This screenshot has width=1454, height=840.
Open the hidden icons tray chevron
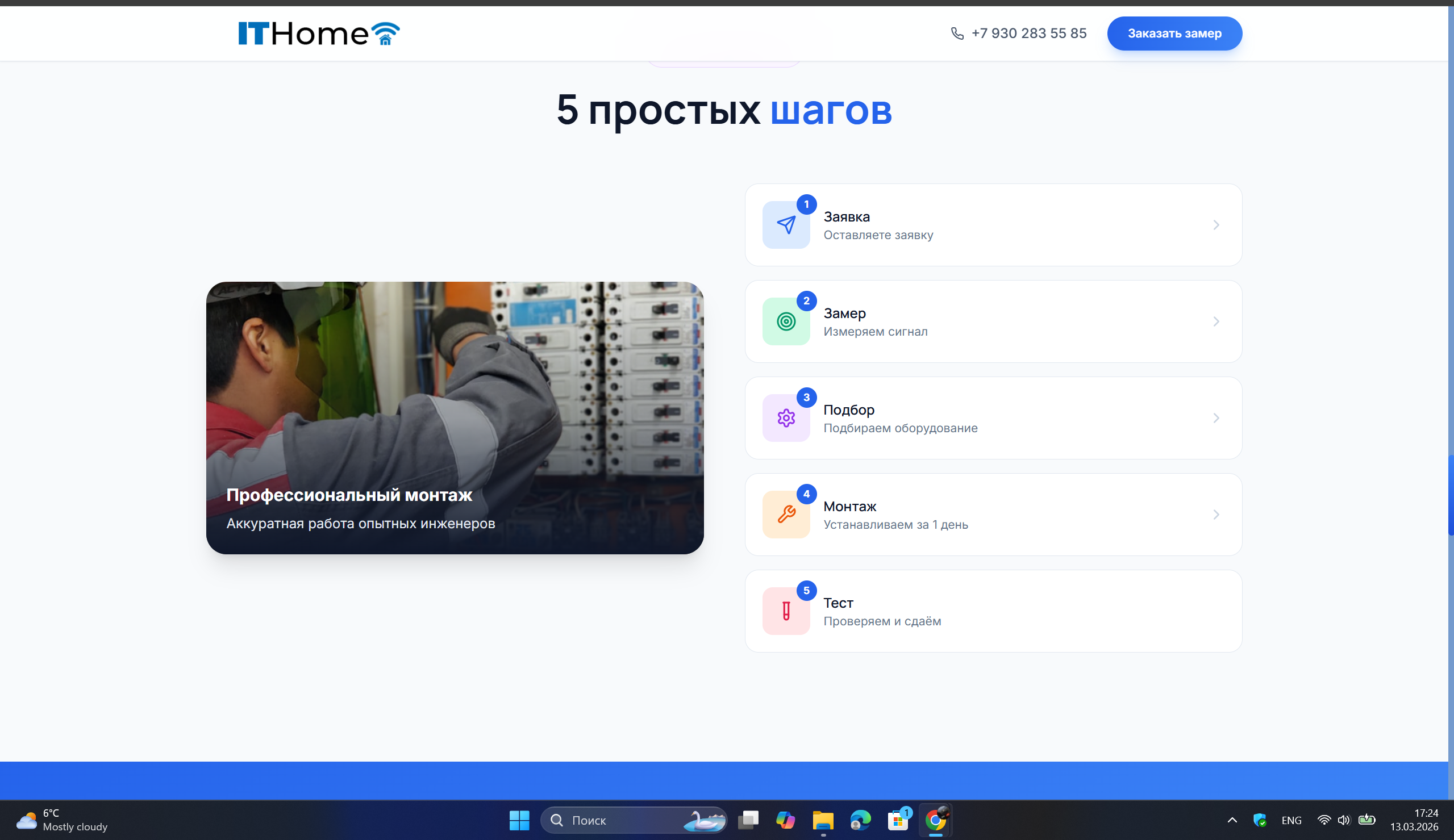1231,820
